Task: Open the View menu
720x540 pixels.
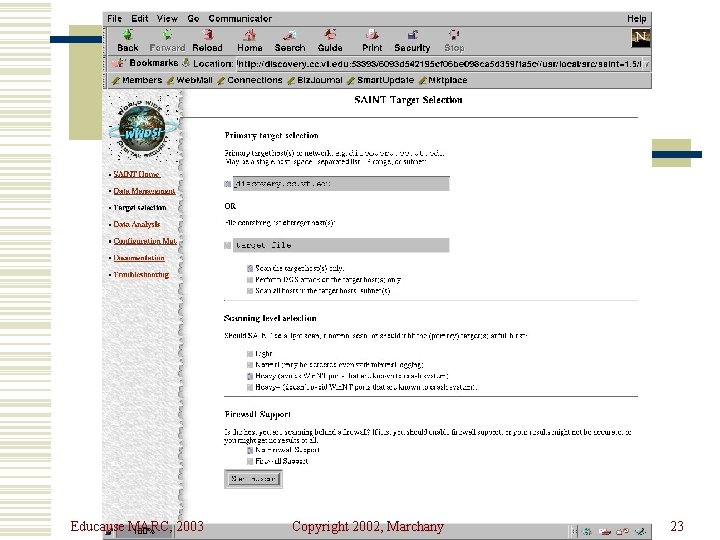Action: click(x=167, y=18)
